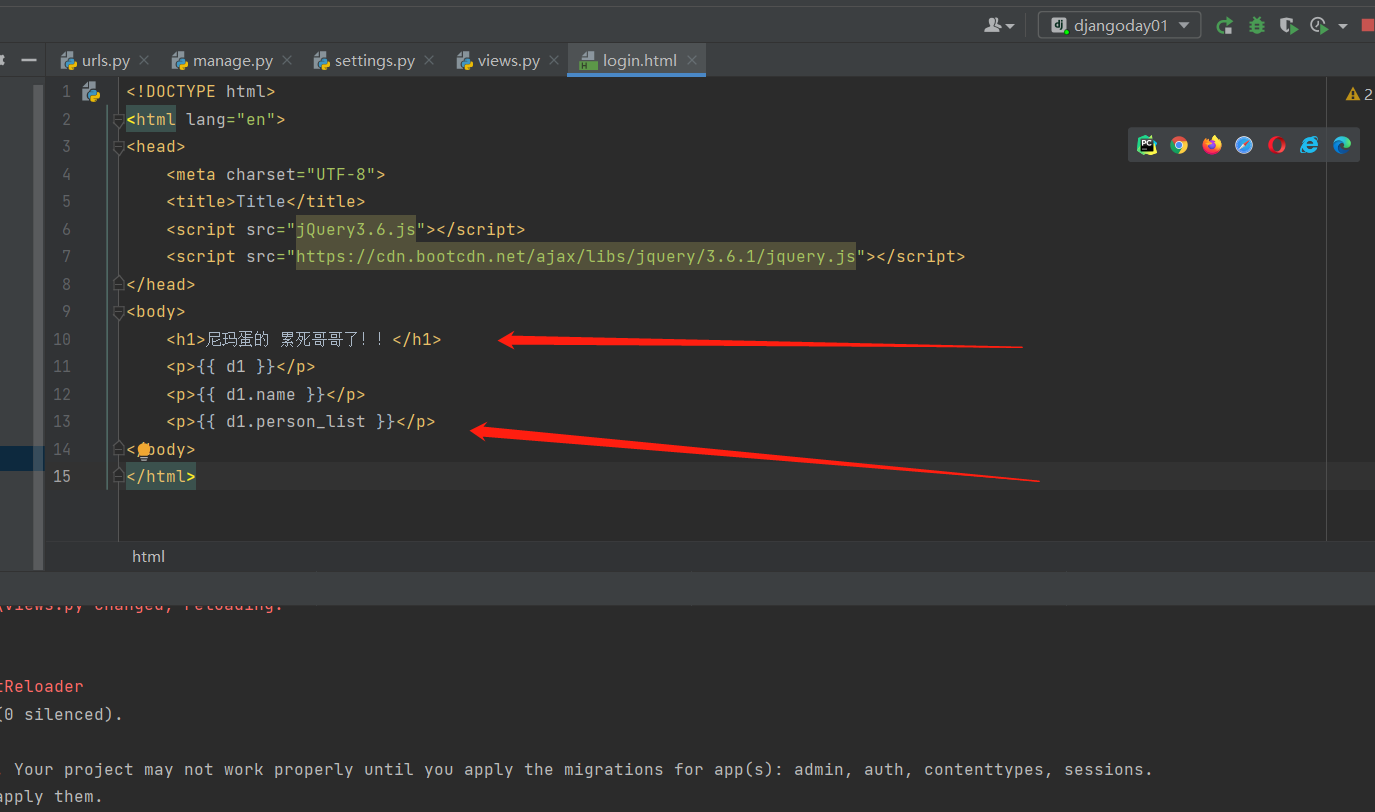
Task: Click fold marker at closing head tag
Action: pyautogui.click(x=119, y=284)
